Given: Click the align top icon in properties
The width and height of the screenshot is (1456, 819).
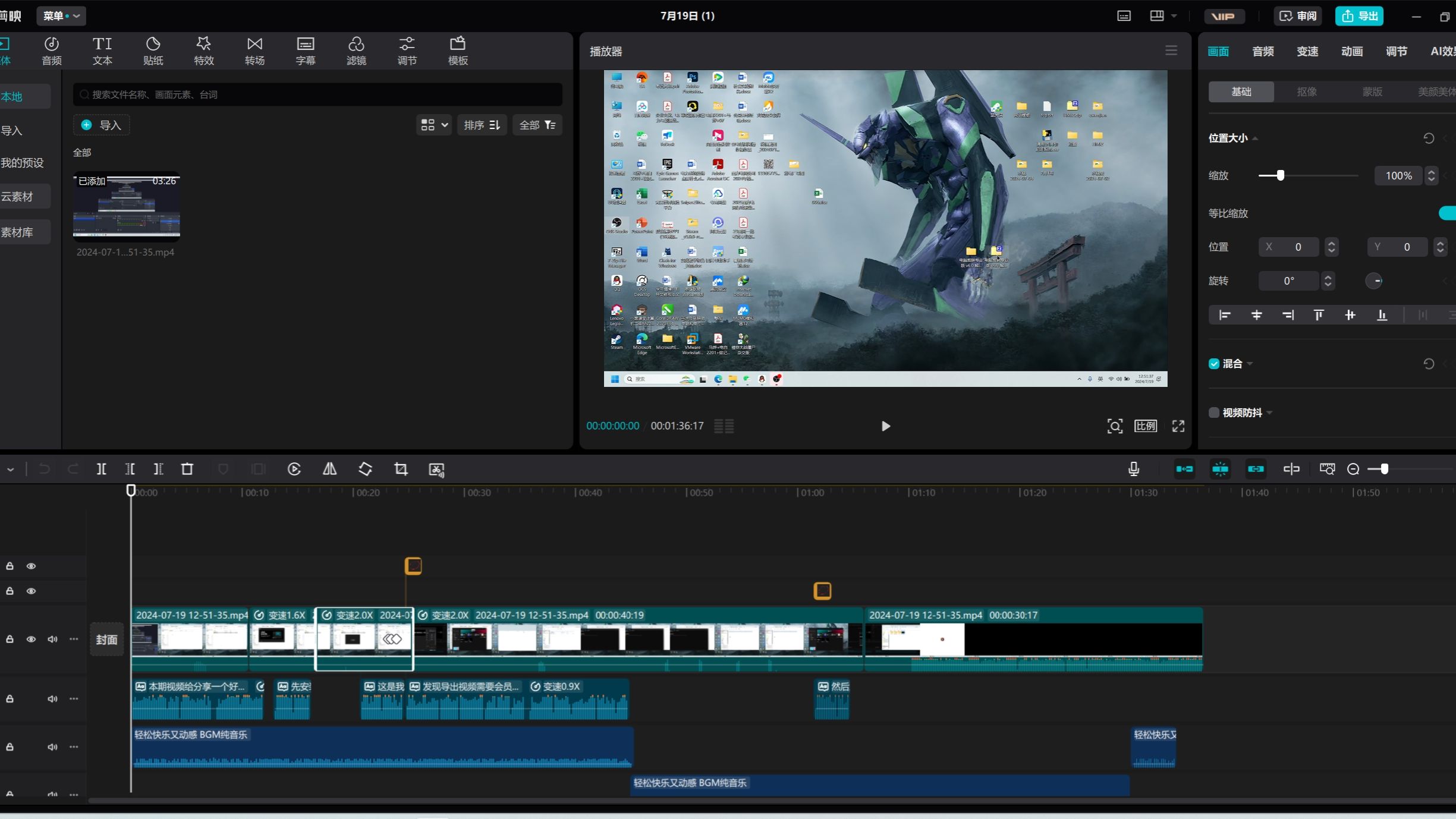Looking at the screenshot, I should pyautogui.click(x=1319, y=315).
